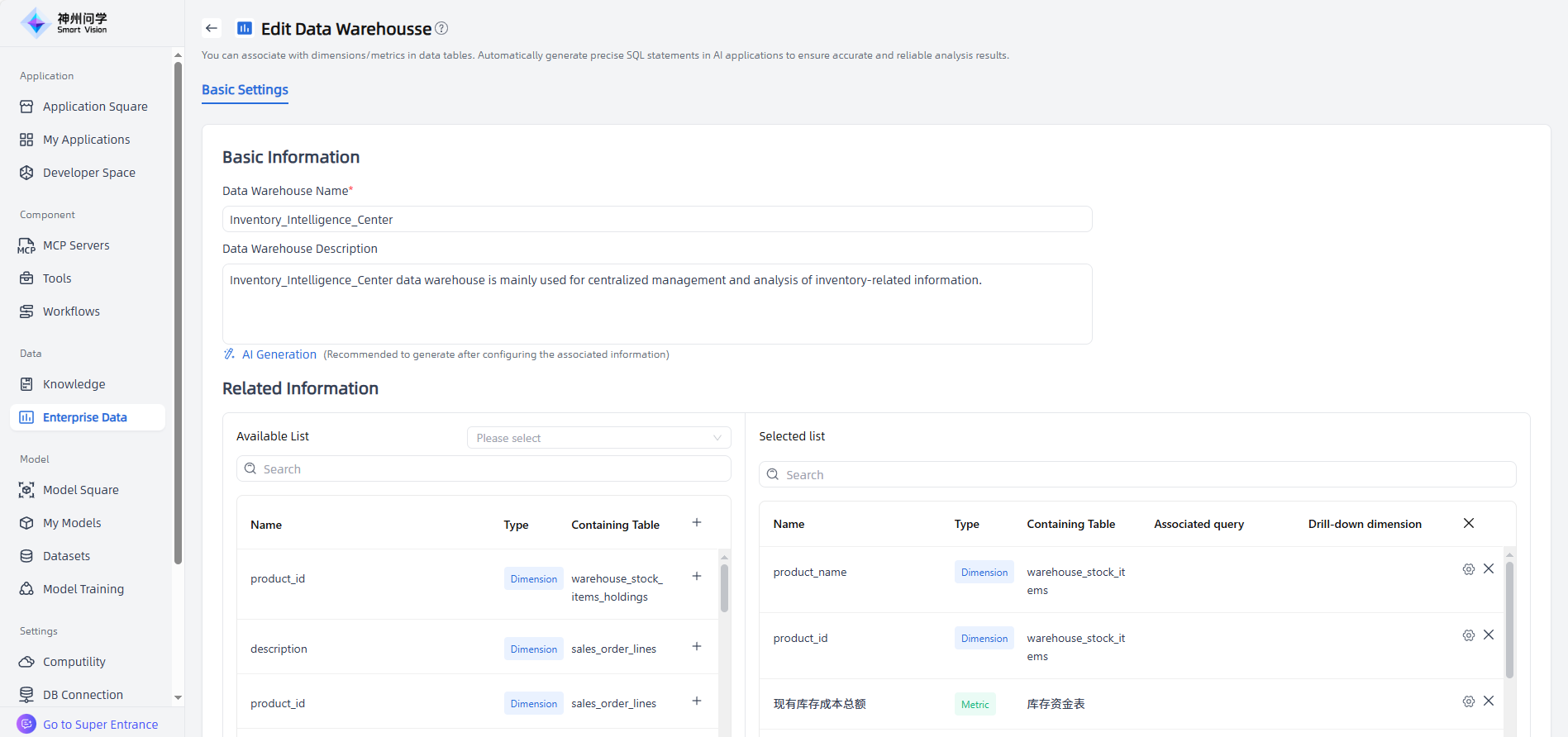Screen dimensions: 1568x737
Task: Open Enterprise Data in the sidebar
Action: 85,417
